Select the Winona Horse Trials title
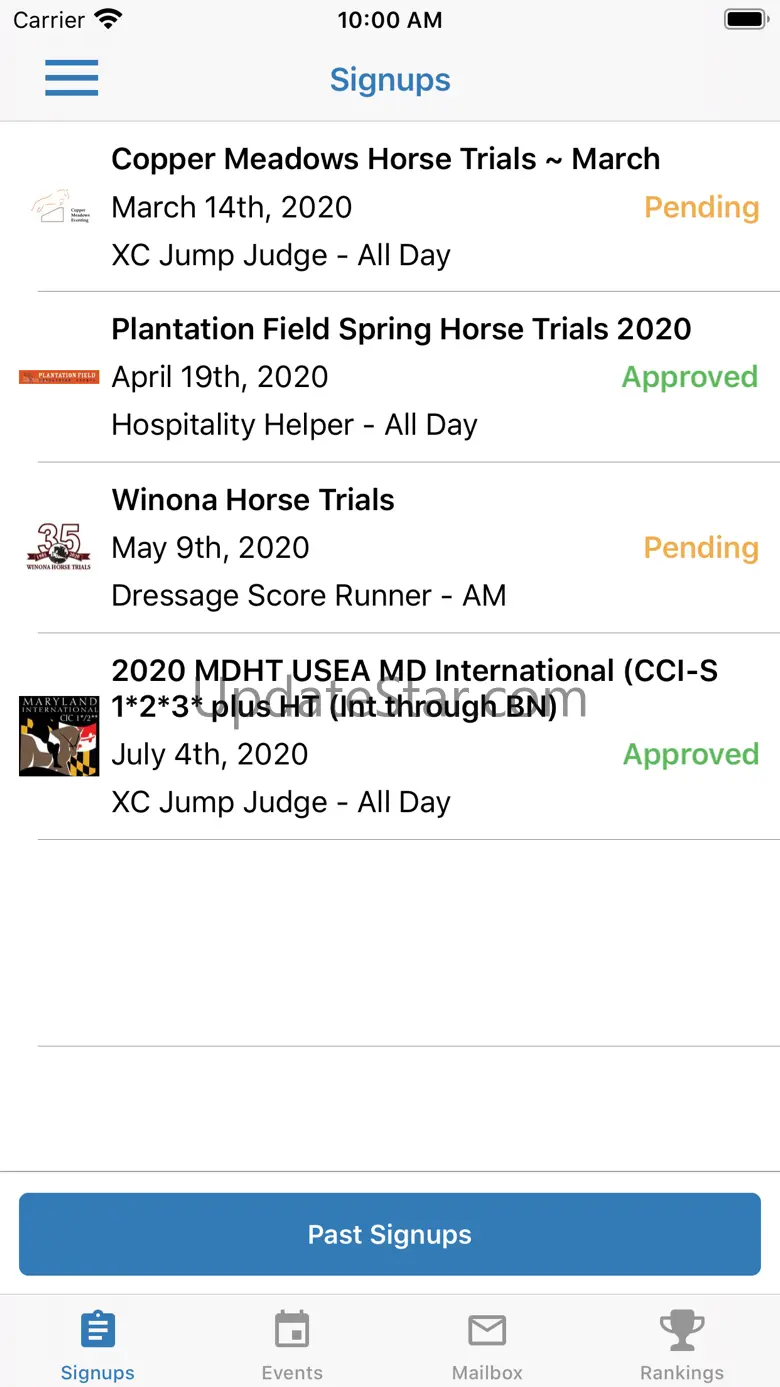The height and width of the screenshot is (1387, 780). [253, 500]
